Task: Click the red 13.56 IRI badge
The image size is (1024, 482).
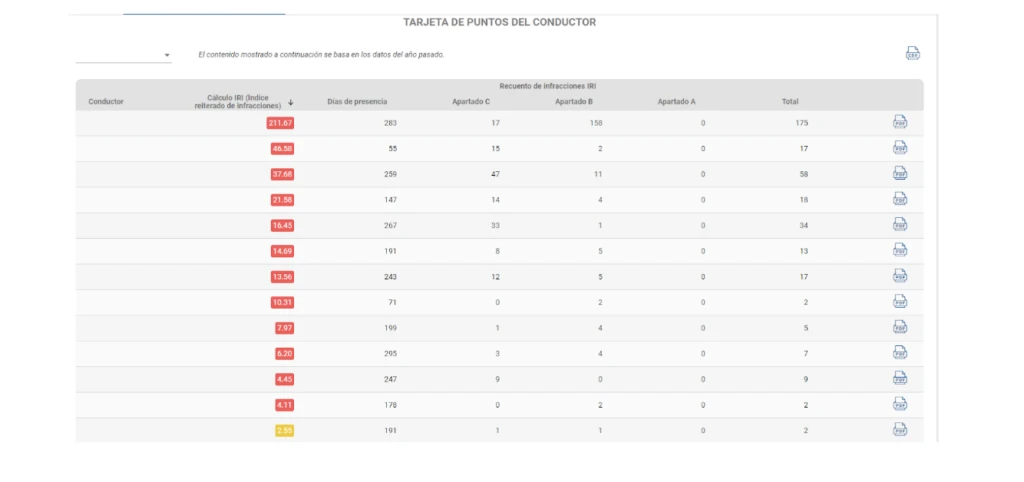Action: pos(282,276)
